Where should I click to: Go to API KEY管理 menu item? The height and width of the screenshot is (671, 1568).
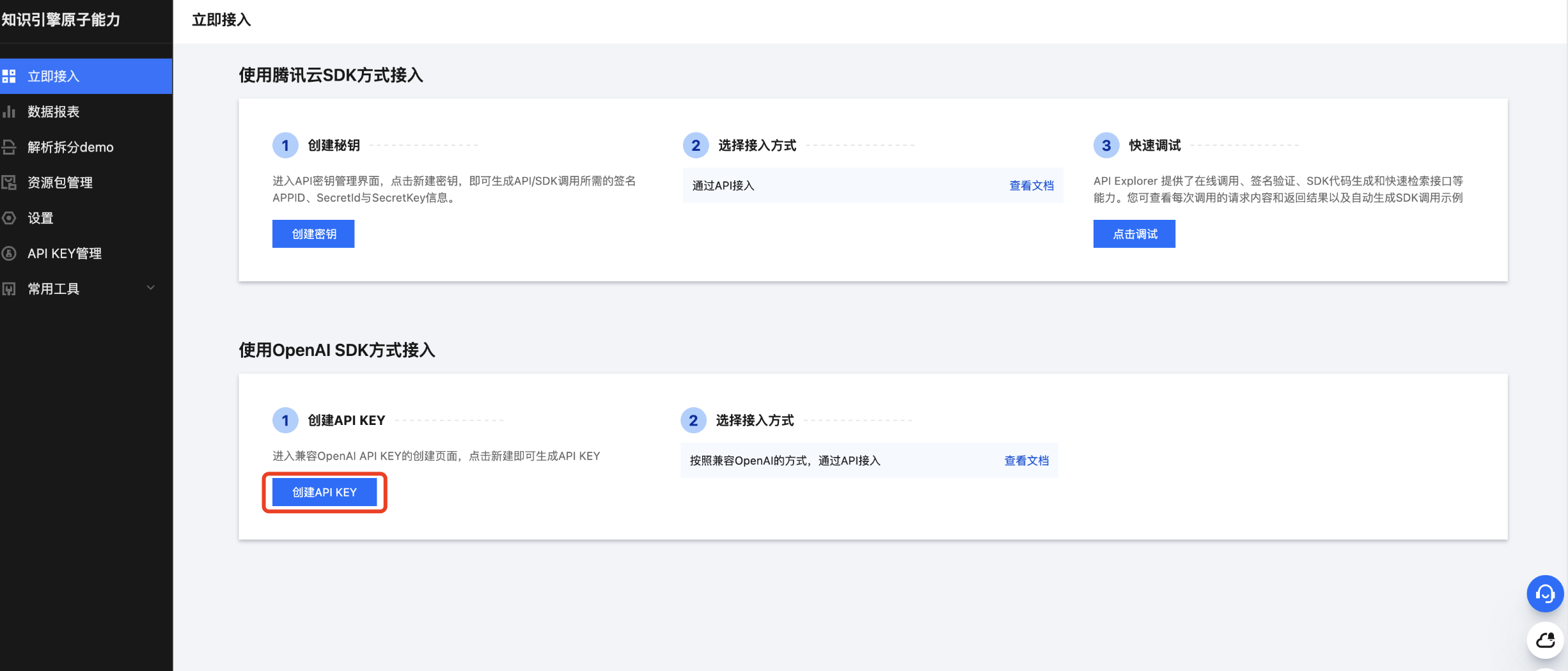[x=65, y=254]
